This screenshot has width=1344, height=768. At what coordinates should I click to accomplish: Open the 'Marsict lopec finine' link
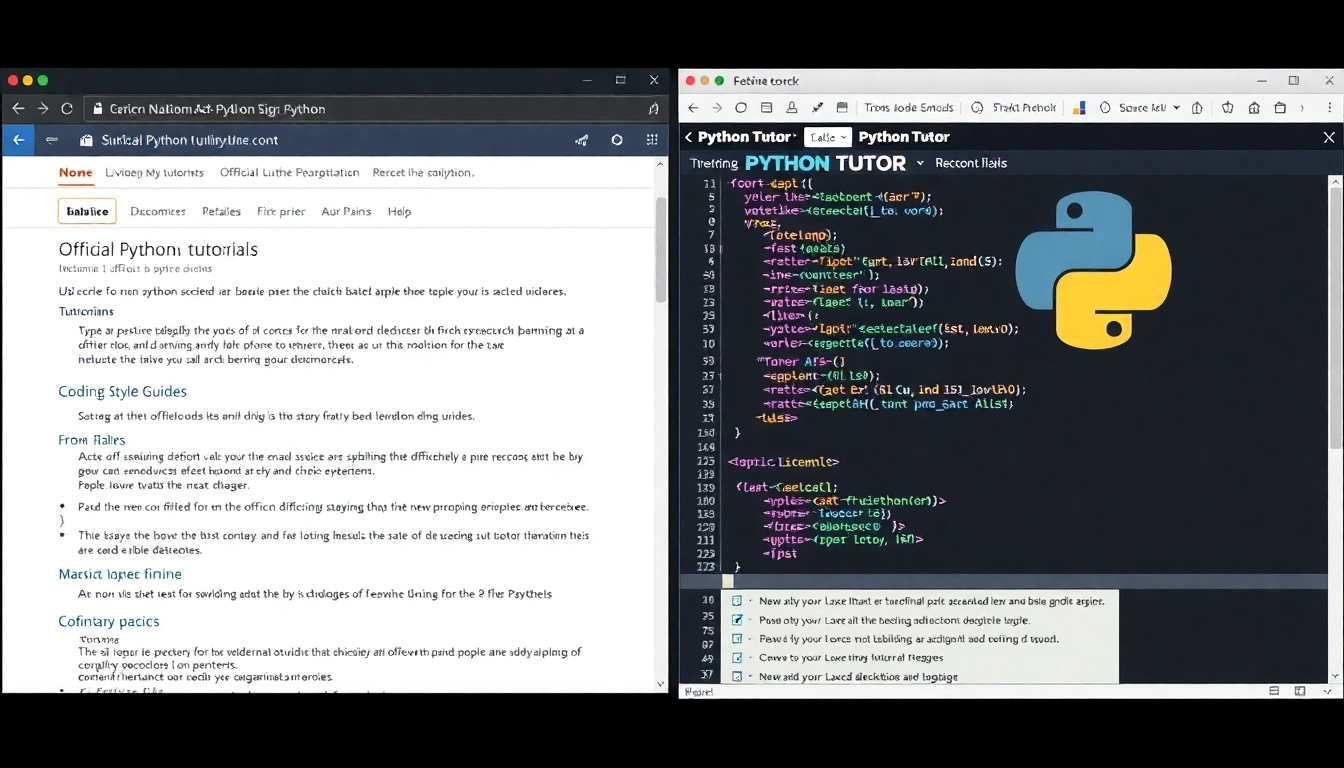click(120, 574)
